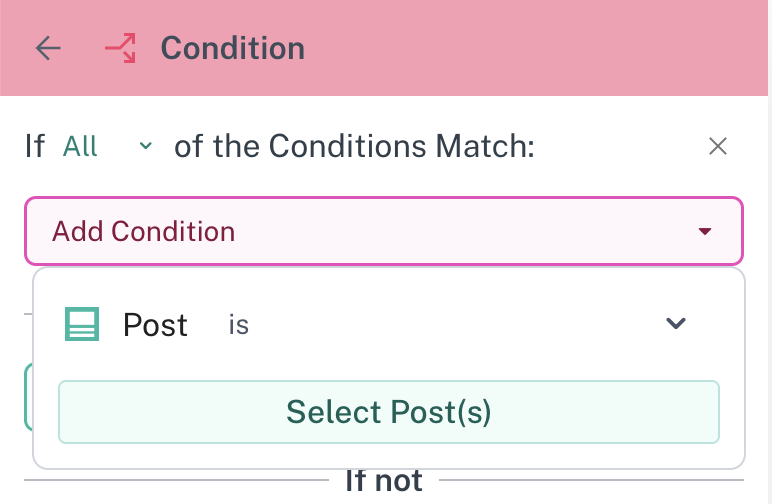
Task: Click the 'of the Conditions Match:' text
Action: click(354, 147)
